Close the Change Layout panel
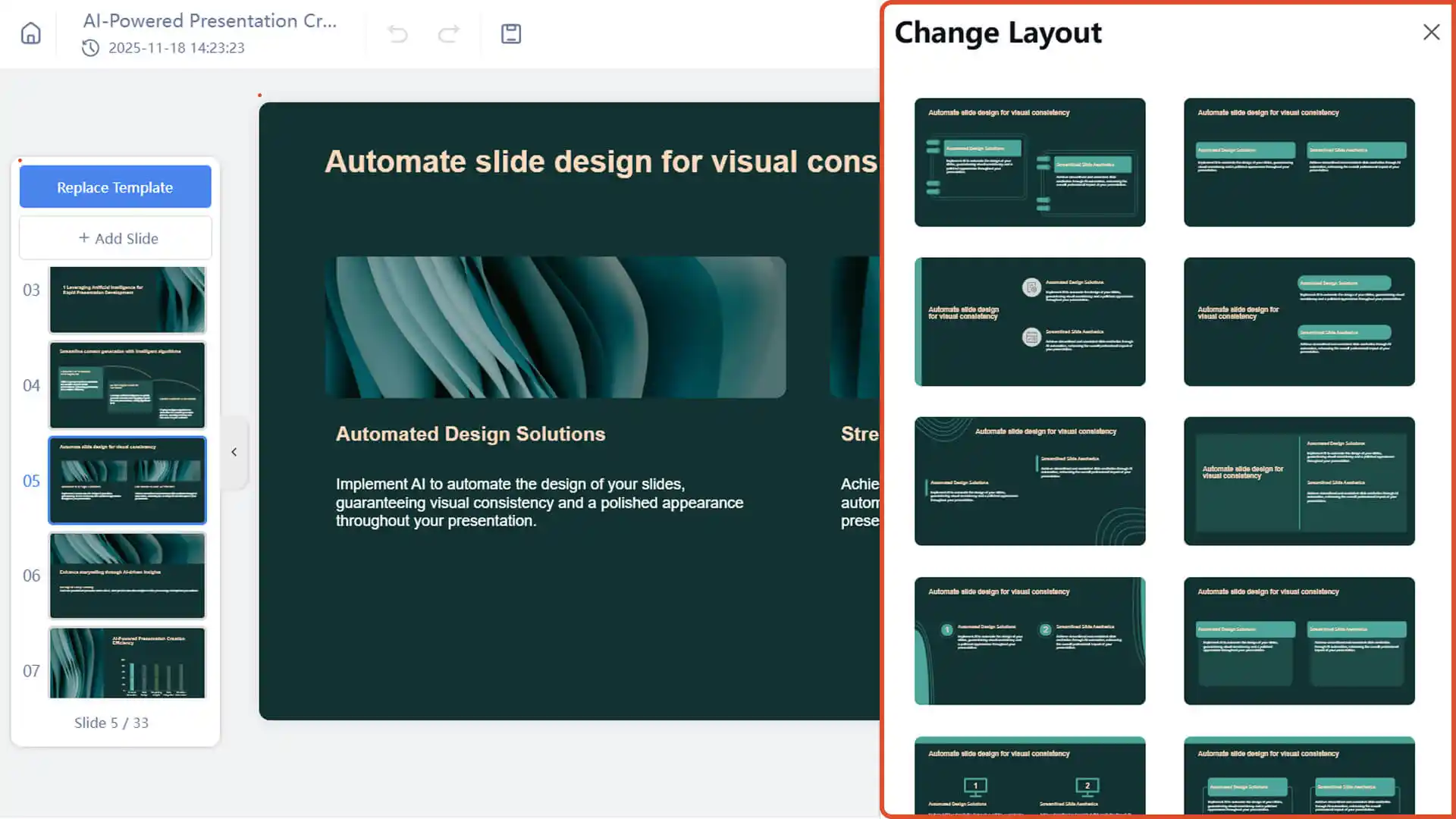This screenshot has height=819, width=1456. (x=1431, y=32)
